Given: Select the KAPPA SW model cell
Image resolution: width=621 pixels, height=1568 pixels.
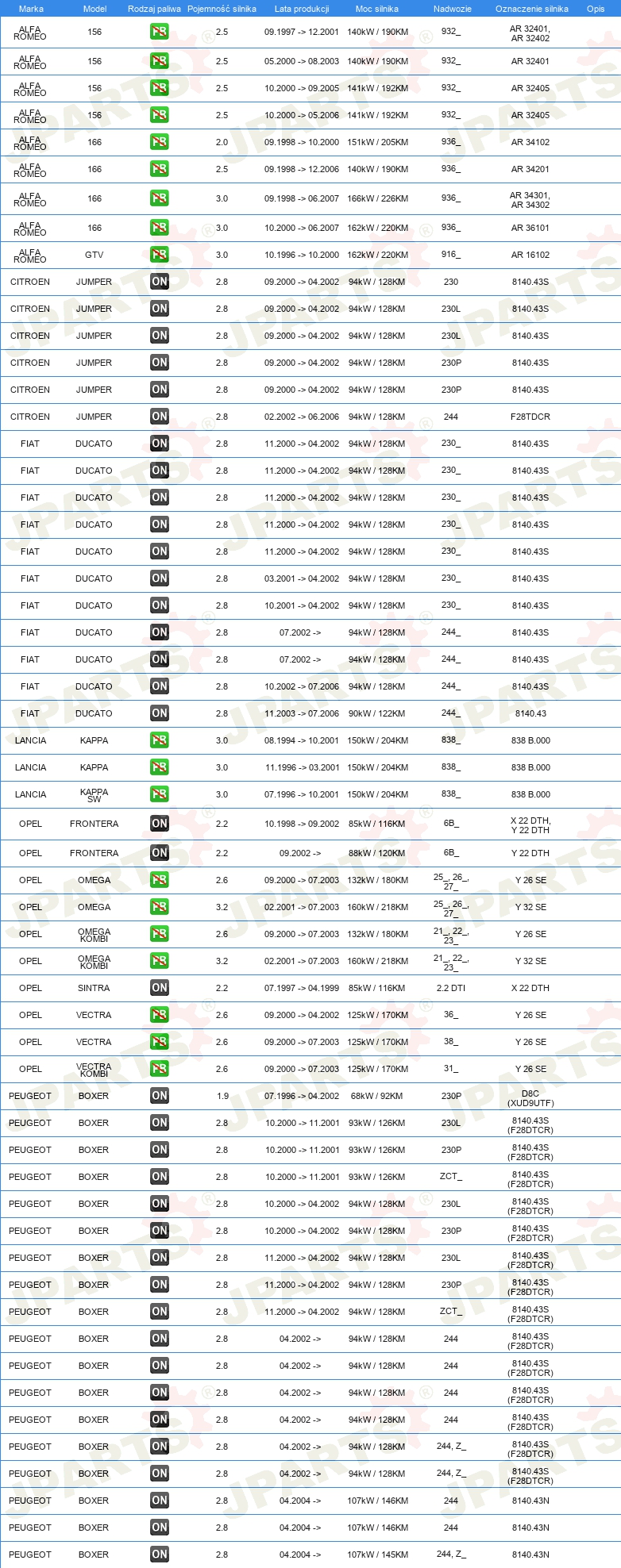Looking at the screenshot, I should pos(94,795).
